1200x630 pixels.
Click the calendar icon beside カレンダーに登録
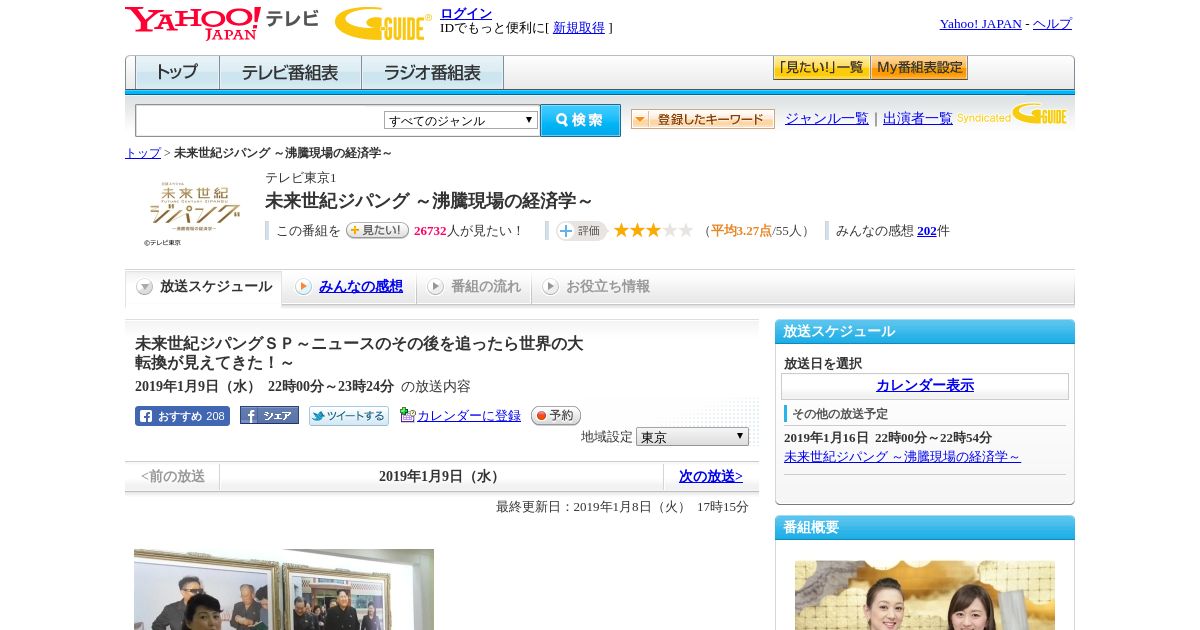[407, 415]
